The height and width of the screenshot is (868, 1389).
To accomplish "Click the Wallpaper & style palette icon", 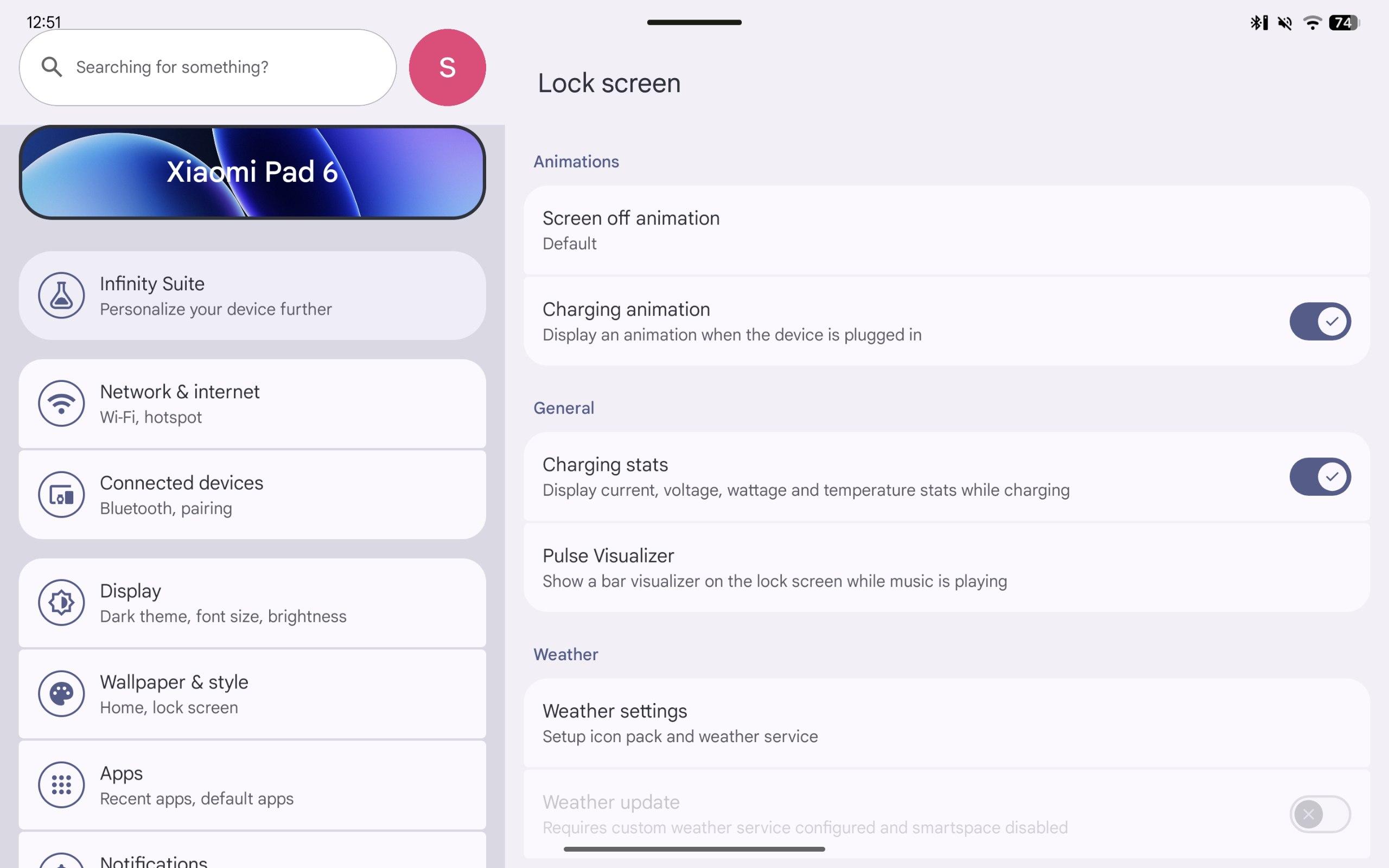I will point(61,693).
